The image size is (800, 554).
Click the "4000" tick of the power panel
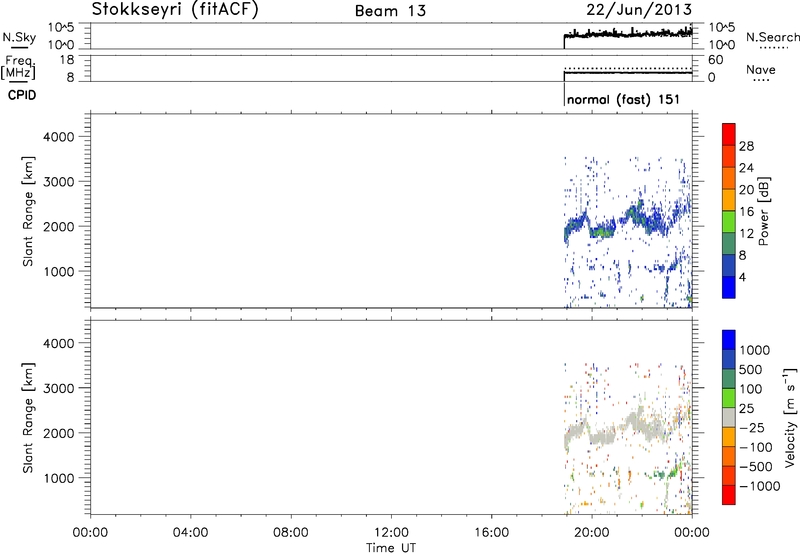pyautogui.click(x=59, y=137)
